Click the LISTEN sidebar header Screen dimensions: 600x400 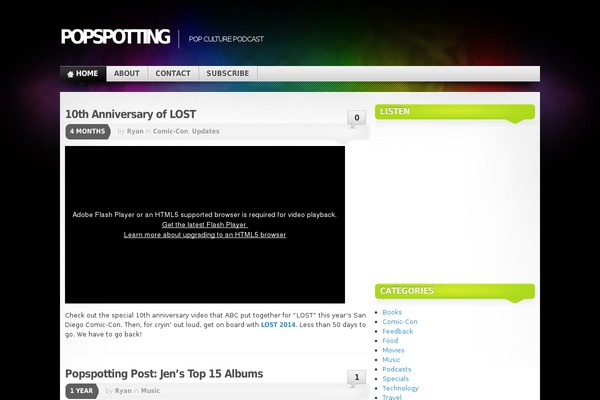[x=455, y=111]
